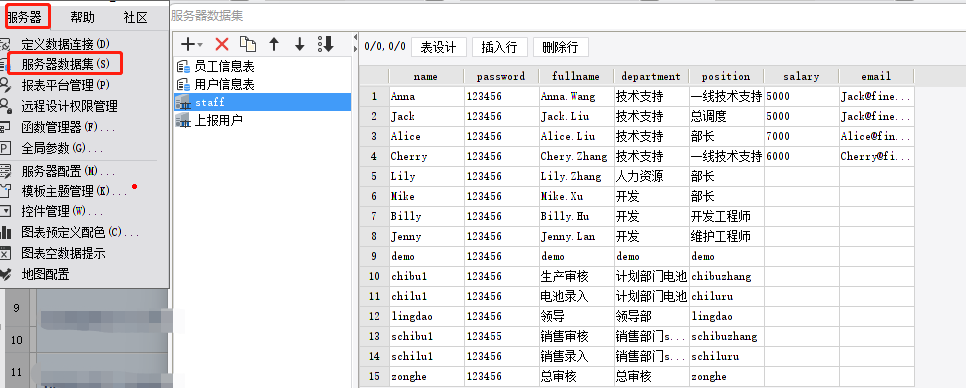Select the position cell 开发工程师
966x388 pixels.
726,217
